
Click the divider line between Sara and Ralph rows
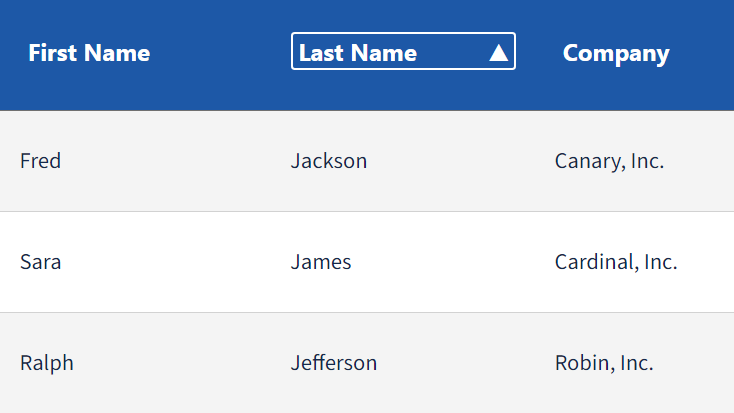pos(367,312)
